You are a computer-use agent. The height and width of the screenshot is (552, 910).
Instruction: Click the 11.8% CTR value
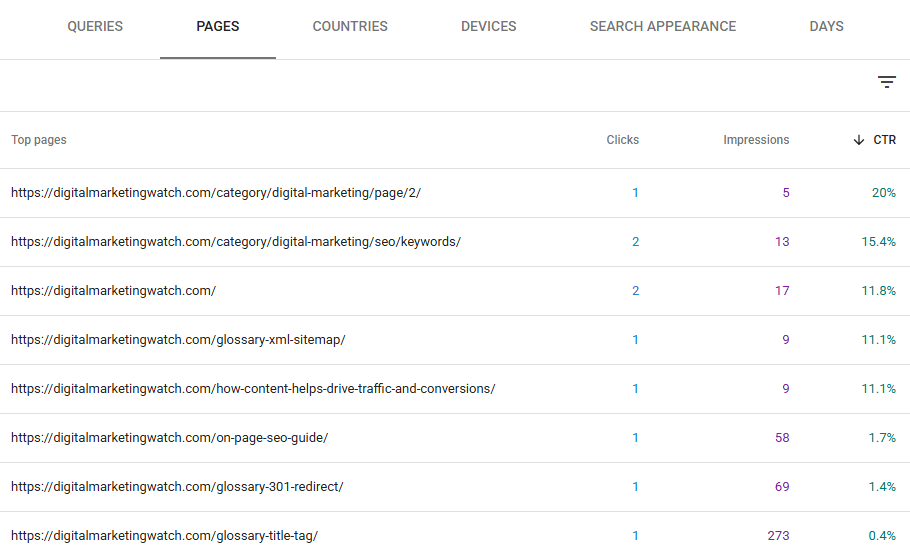879,291
